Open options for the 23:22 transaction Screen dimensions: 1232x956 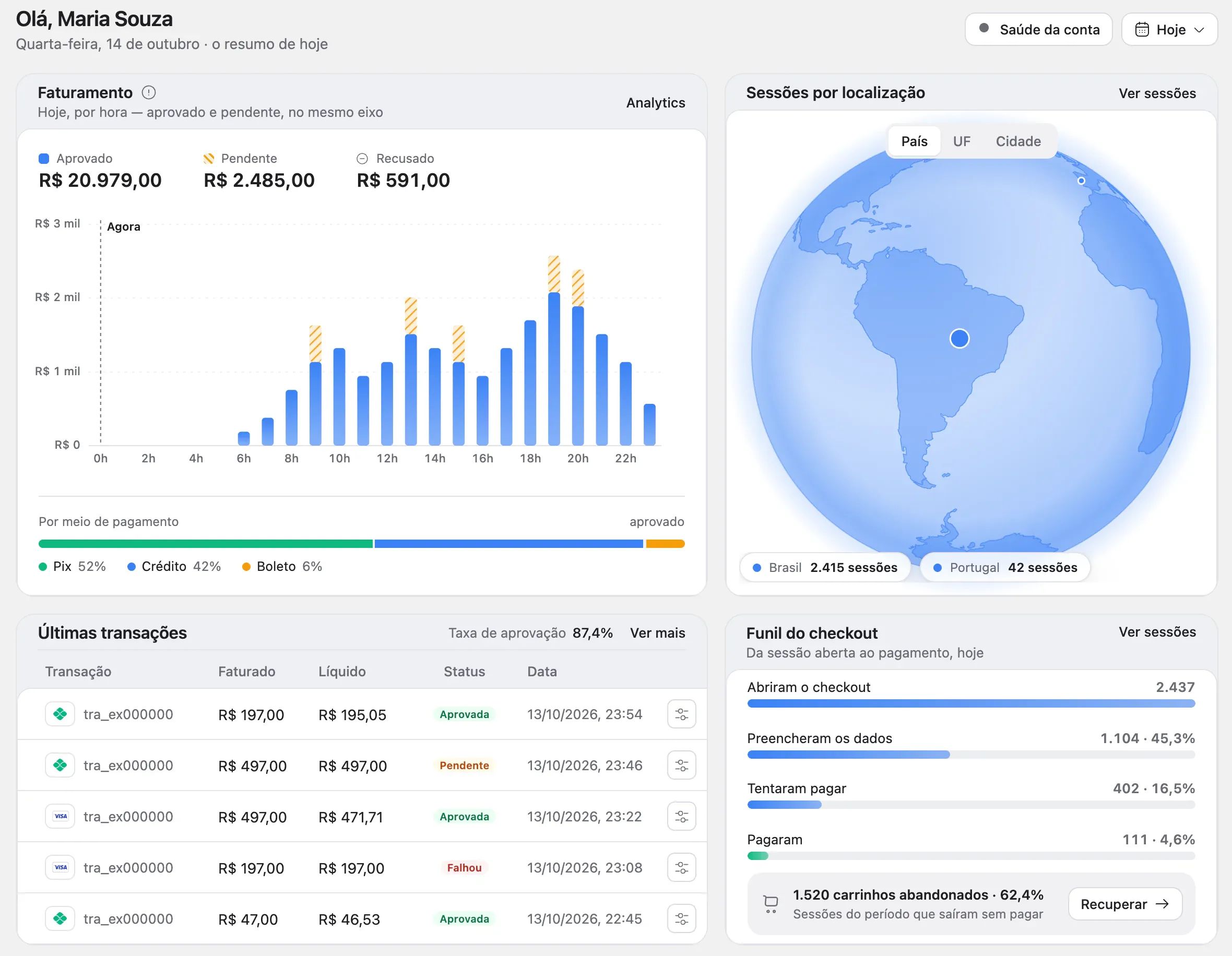click(681, 816)
